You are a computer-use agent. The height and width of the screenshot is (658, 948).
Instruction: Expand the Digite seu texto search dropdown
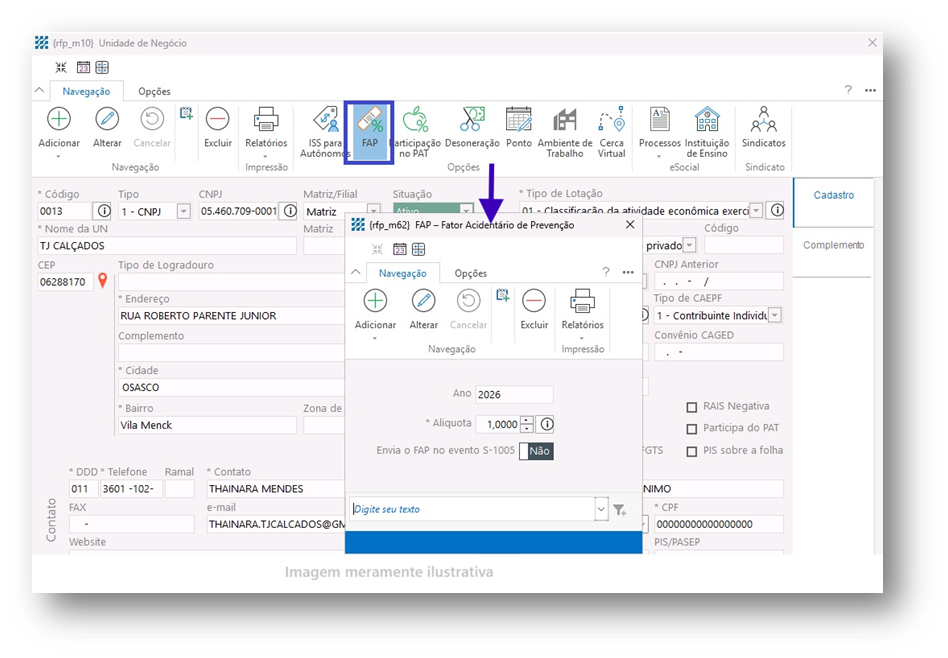[x=601, y=510]
